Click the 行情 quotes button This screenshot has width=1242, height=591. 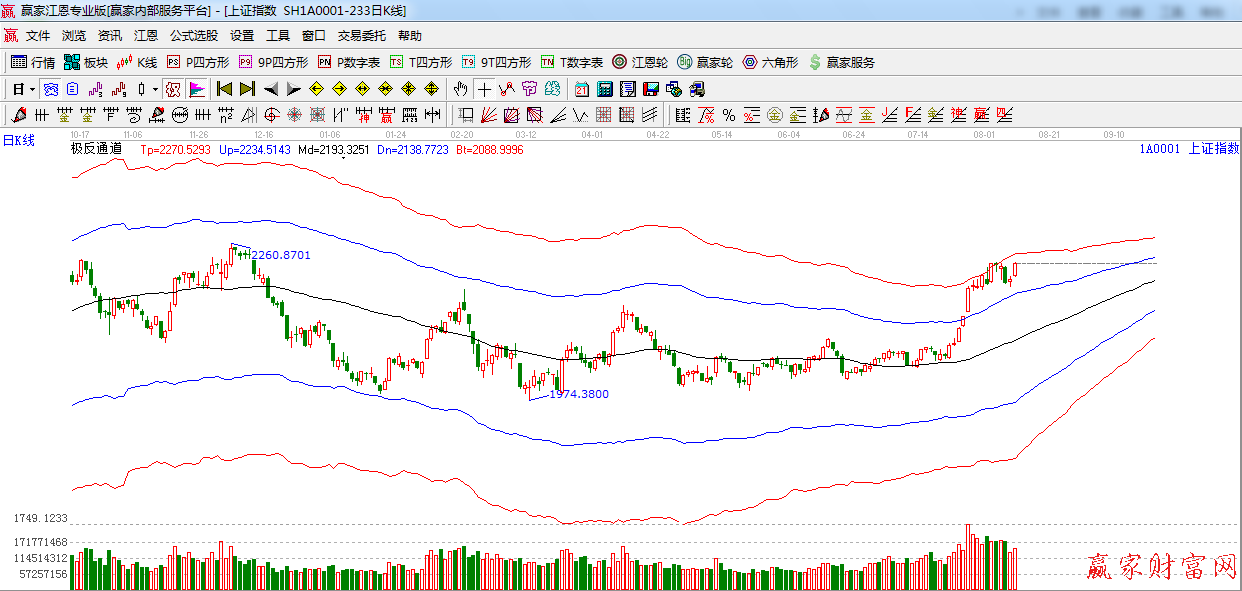click(x=33, y=62)
